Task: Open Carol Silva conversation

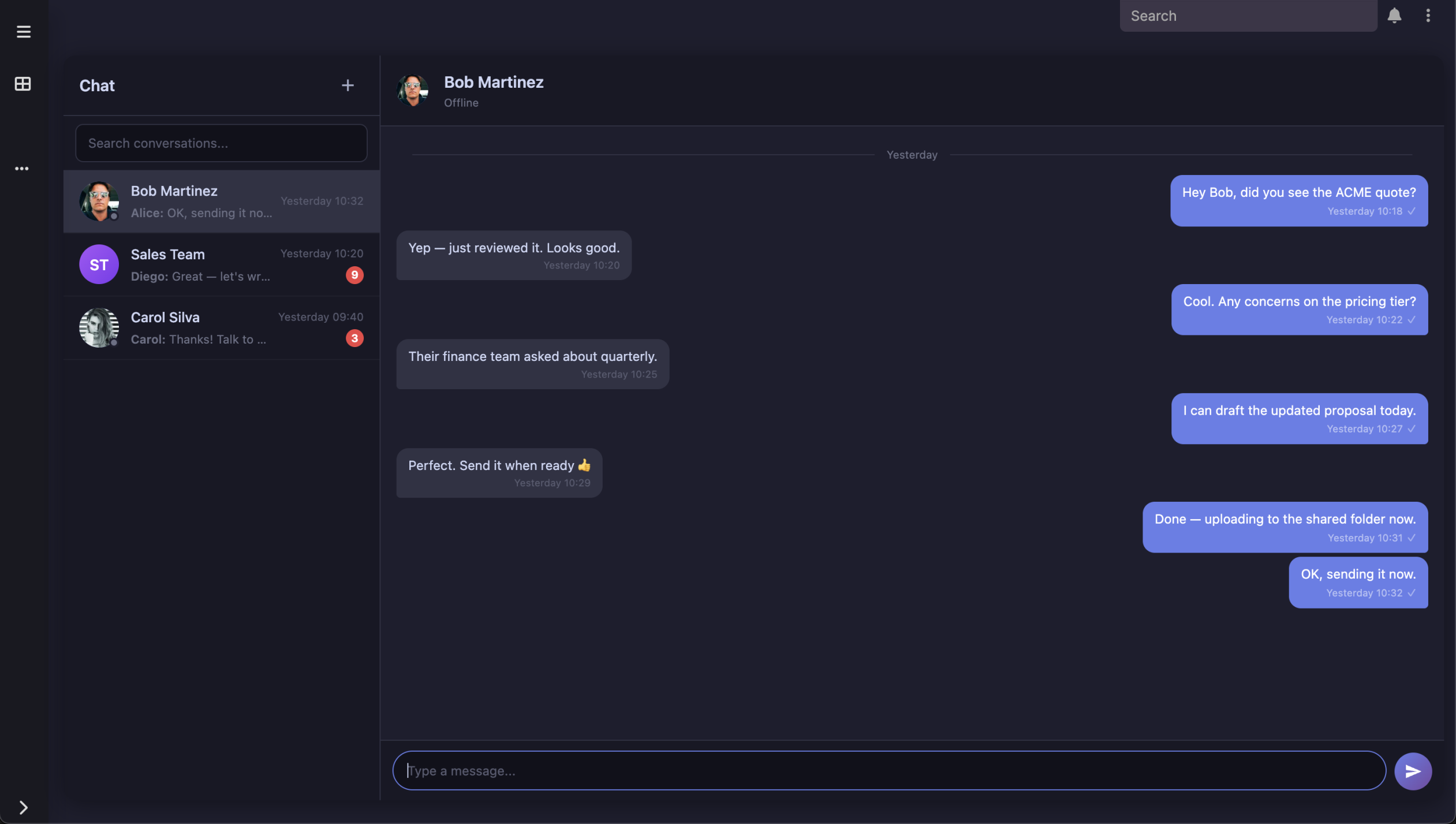Action: click(x=221, y=327)
